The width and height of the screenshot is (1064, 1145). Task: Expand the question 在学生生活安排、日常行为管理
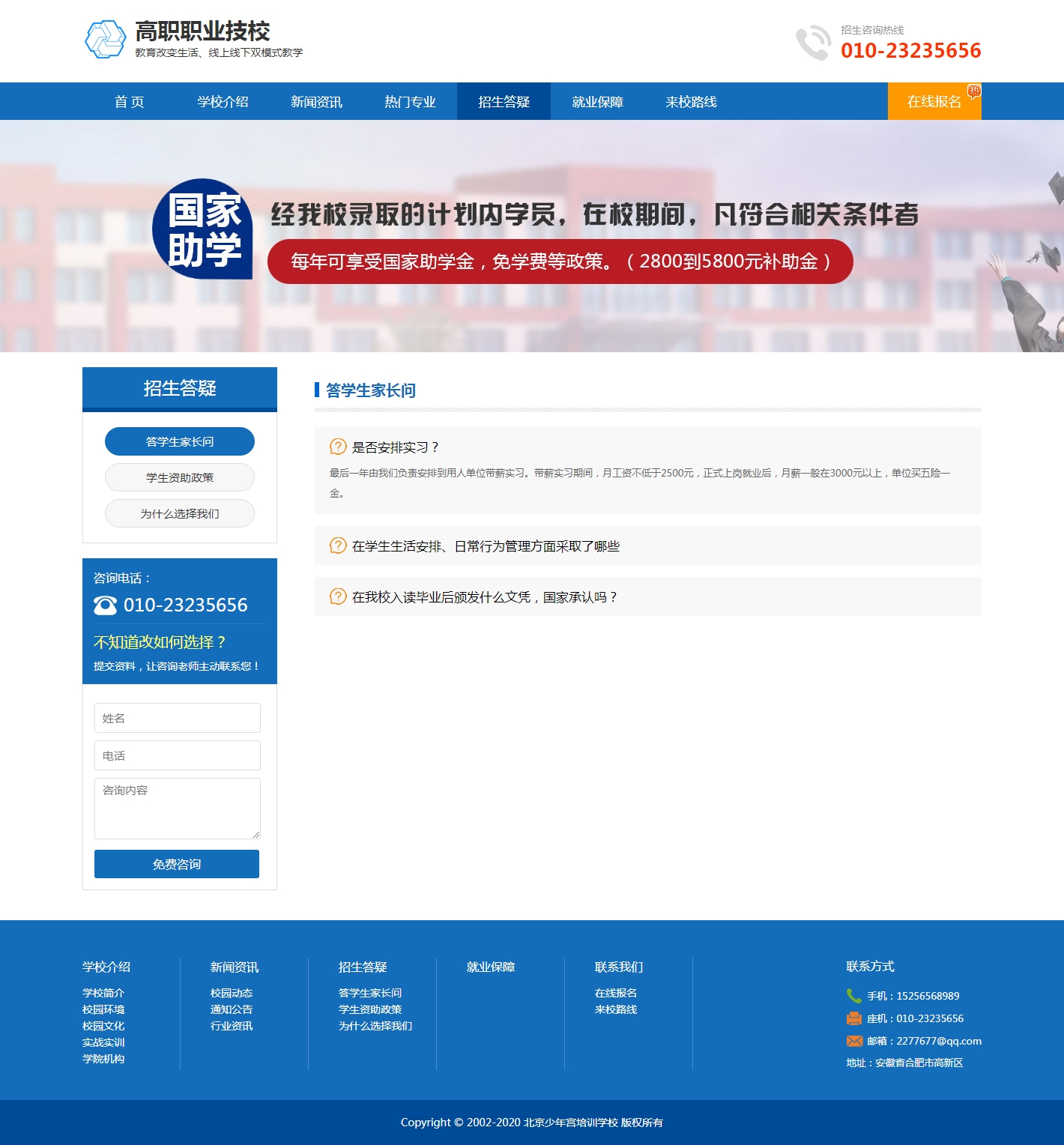point(486,546)
